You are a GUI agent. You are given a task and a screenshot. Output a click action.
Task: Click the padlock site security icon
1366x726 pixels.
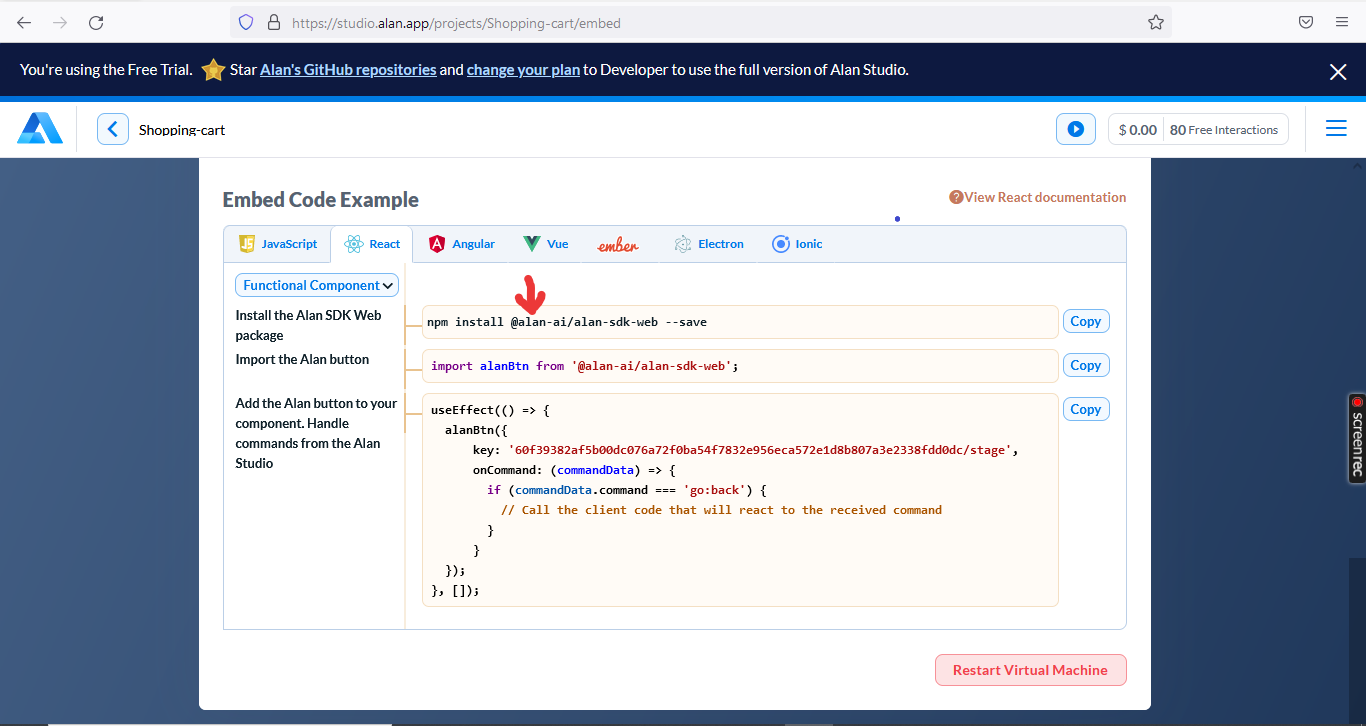274,22
